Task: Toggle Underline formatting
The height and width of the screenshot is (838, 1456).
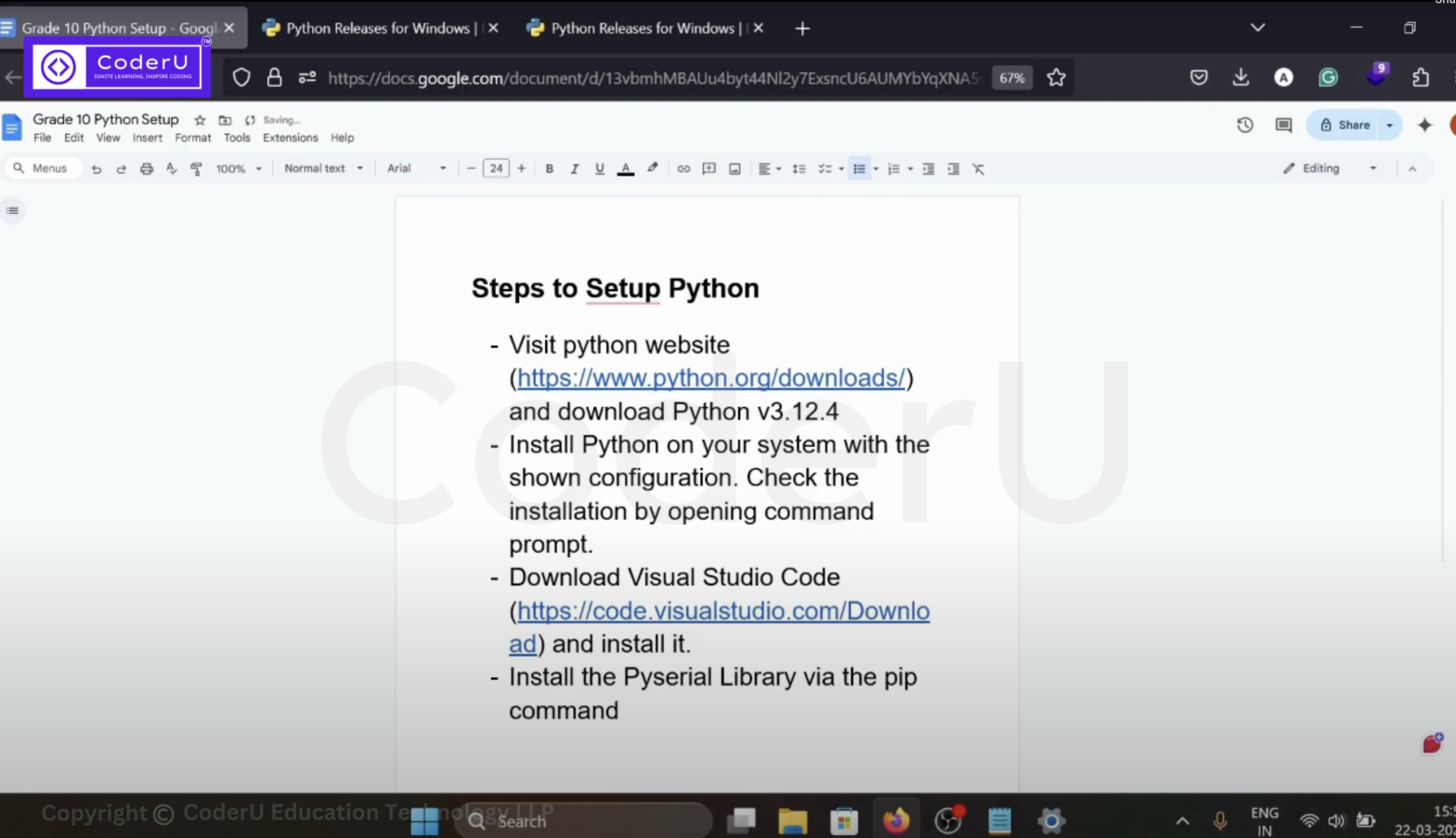Action: [x=600, y=169]
